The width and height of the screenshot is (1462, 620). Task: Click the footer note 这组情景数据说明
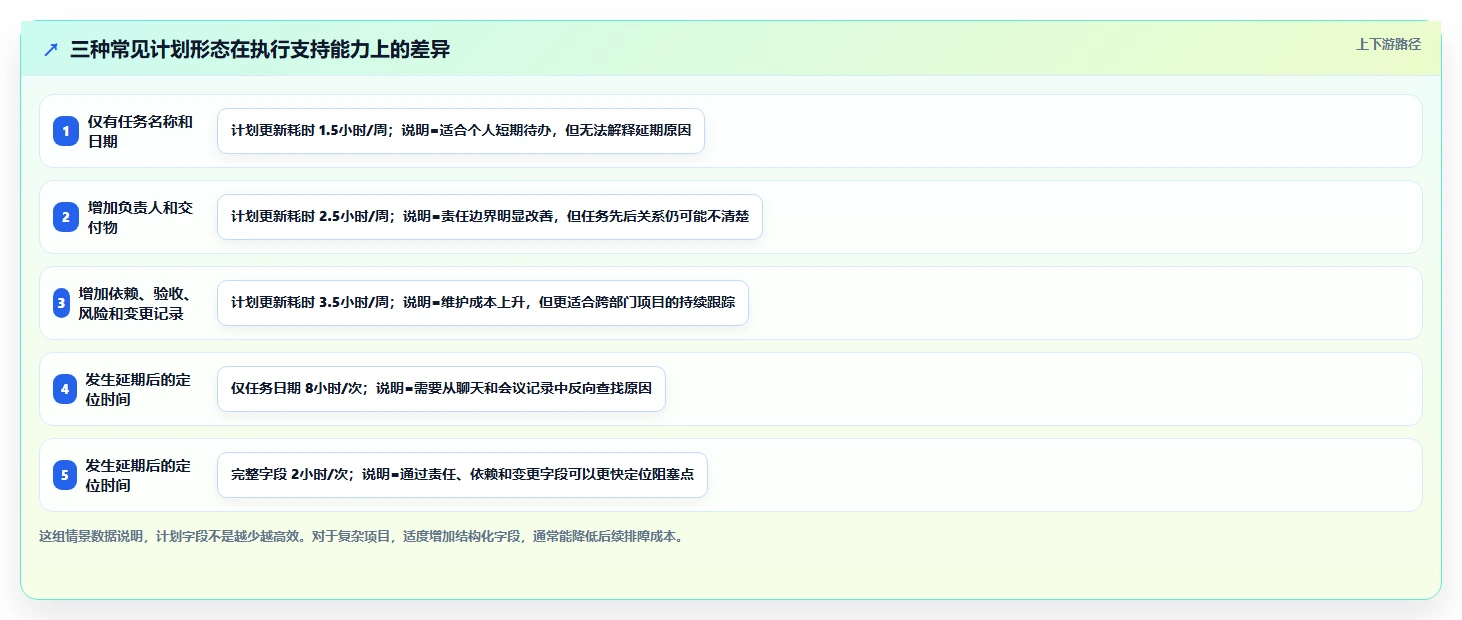[362, 536]
